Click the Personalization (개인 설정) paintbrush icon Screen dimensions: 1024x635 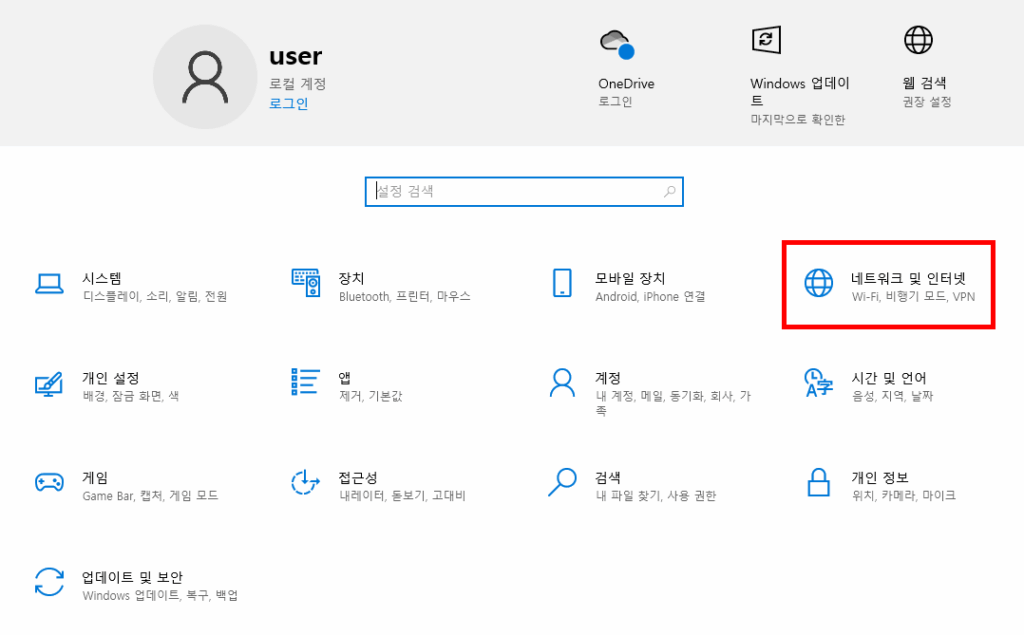click(49, 383)
